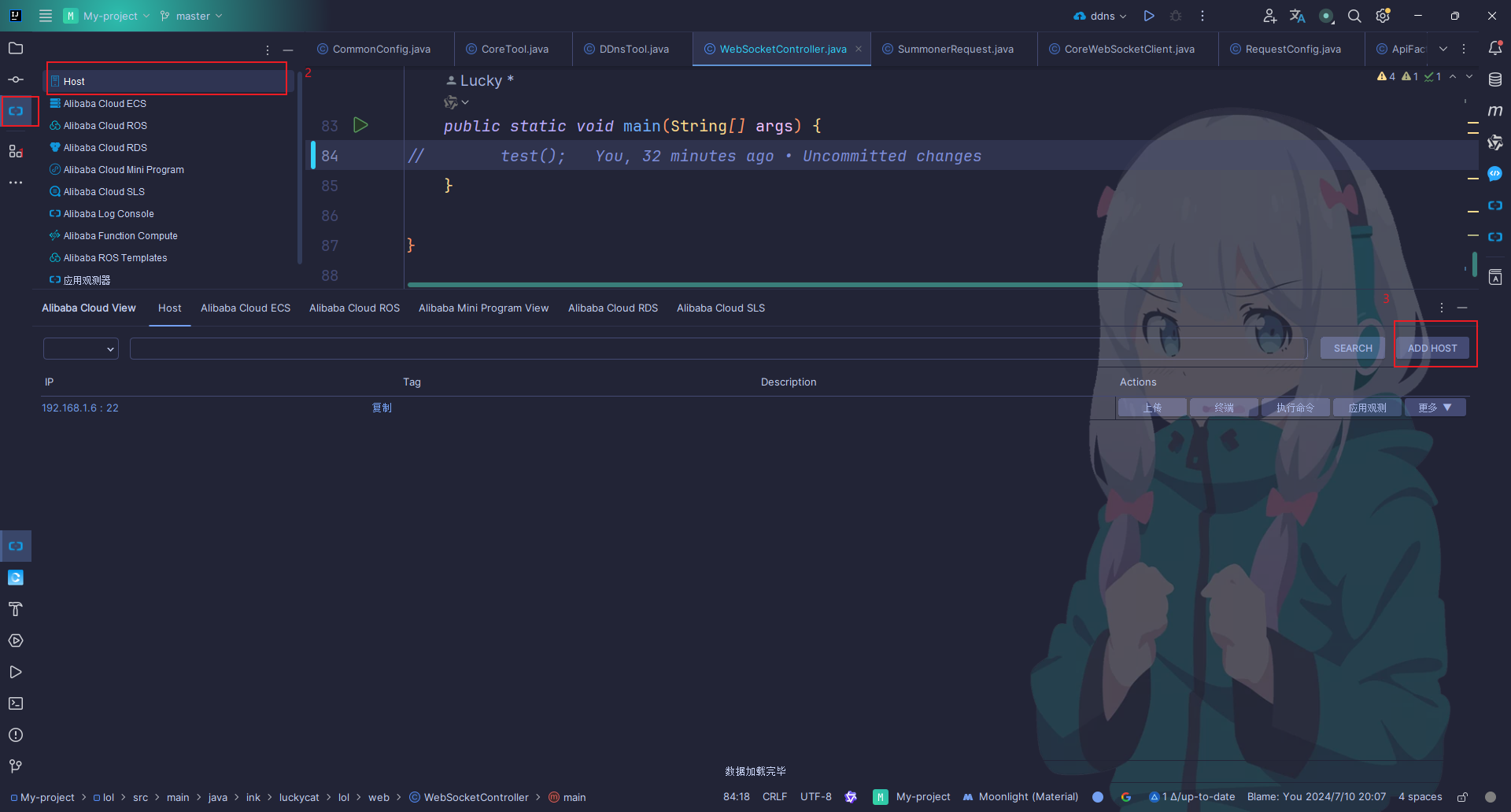Image resolution: width=1511 pixels, height=812 pixels.
Task: Switch to DDnsTool.java tab
Action: pos(634,49)
